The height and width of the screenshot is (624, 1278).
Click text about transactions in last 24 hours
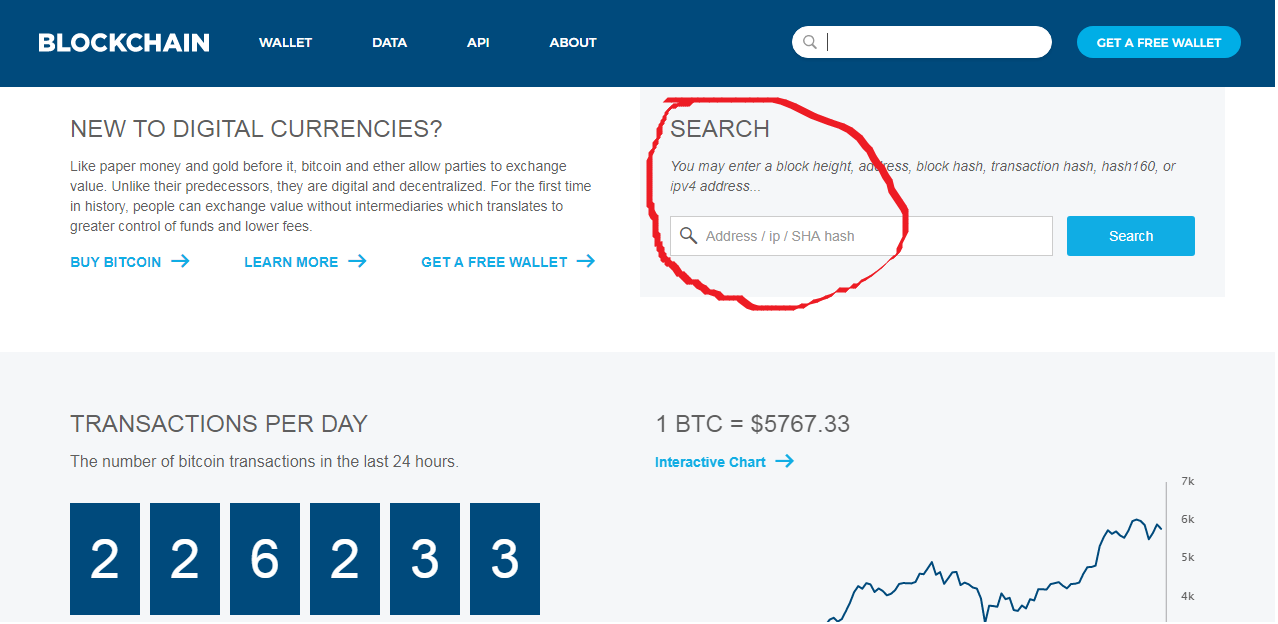(264, 462)
